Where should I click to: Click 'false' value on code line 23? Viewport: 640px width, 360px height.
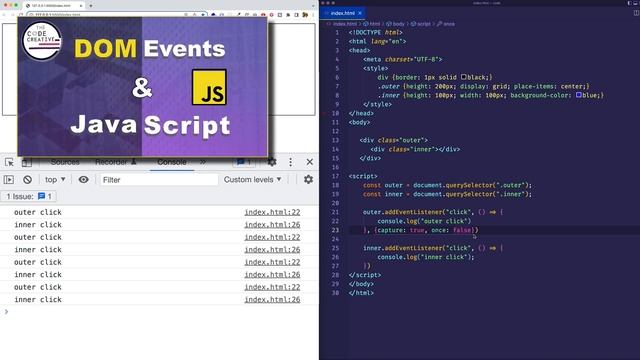pos(462,230)
